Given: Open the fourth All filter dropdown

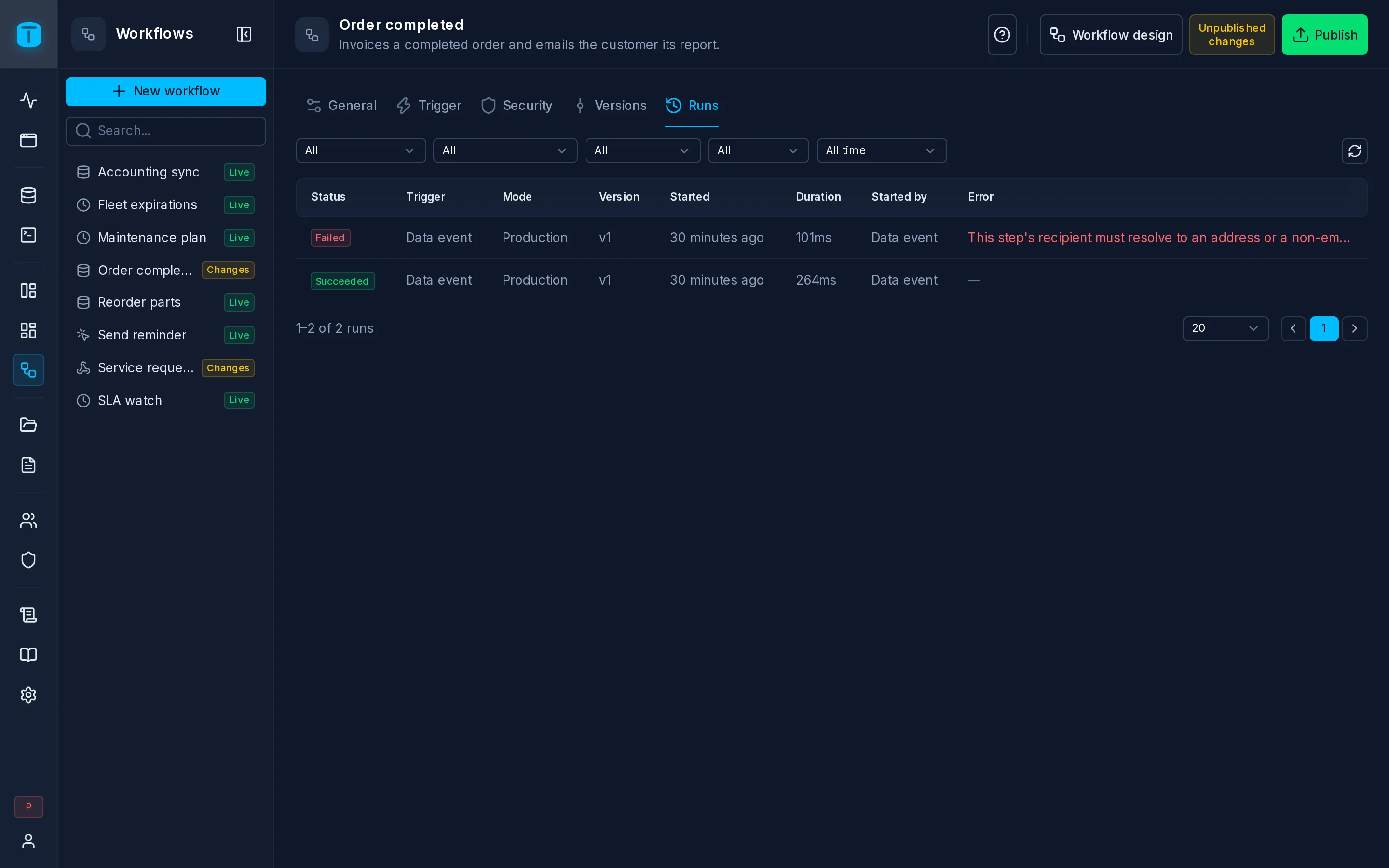Looking at the screenshot, I should pos(758,150).
